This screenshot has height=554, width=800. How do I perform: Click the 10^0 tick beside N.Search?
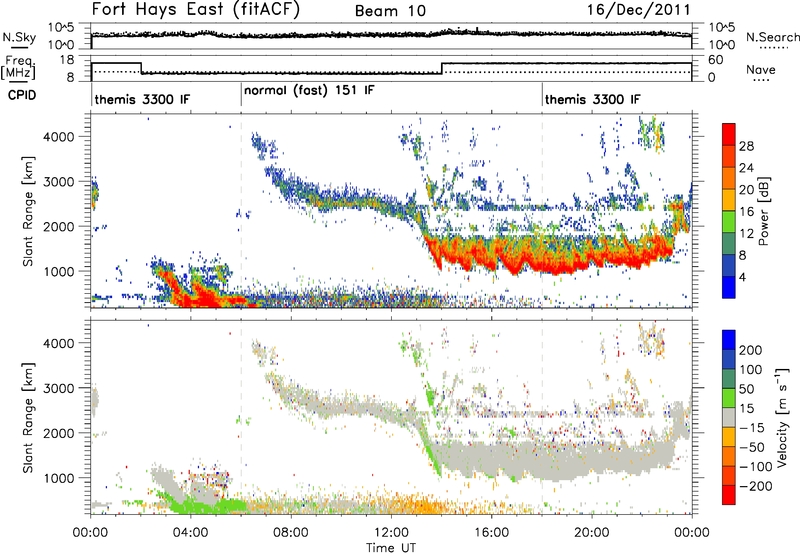(x=721, y=44)
